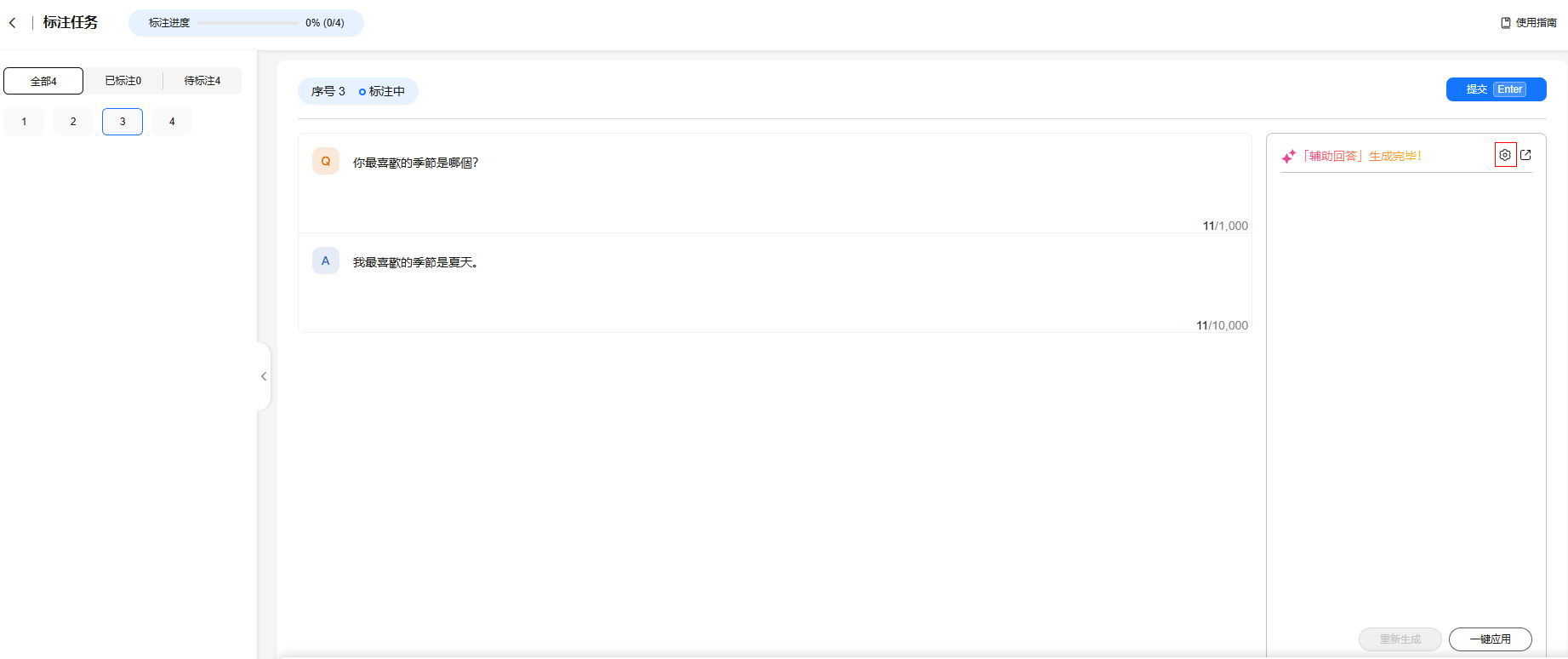Click the 提交 submit button

point(1496,89)
